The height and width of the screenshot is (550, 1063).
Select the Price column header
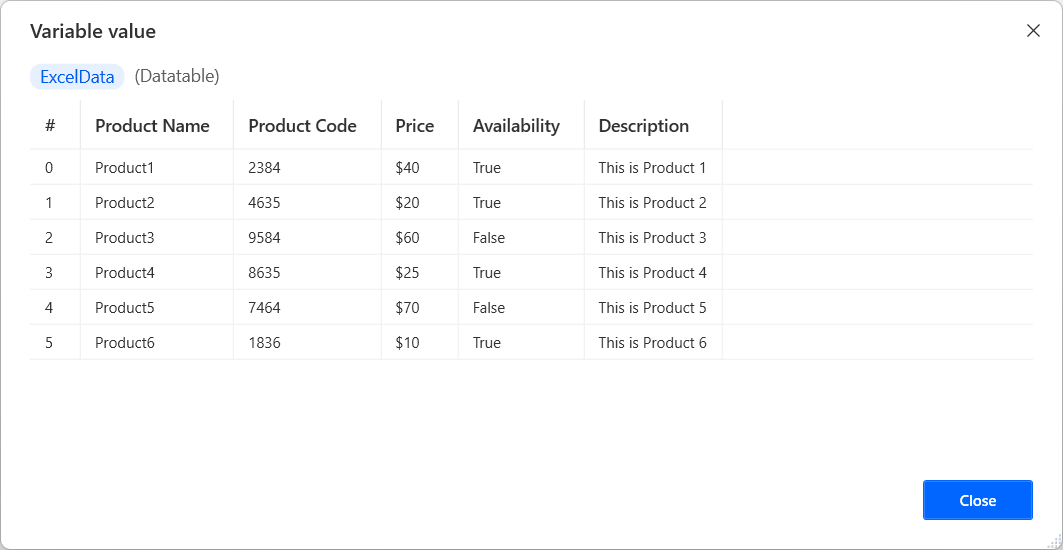(x=415, y=126)
